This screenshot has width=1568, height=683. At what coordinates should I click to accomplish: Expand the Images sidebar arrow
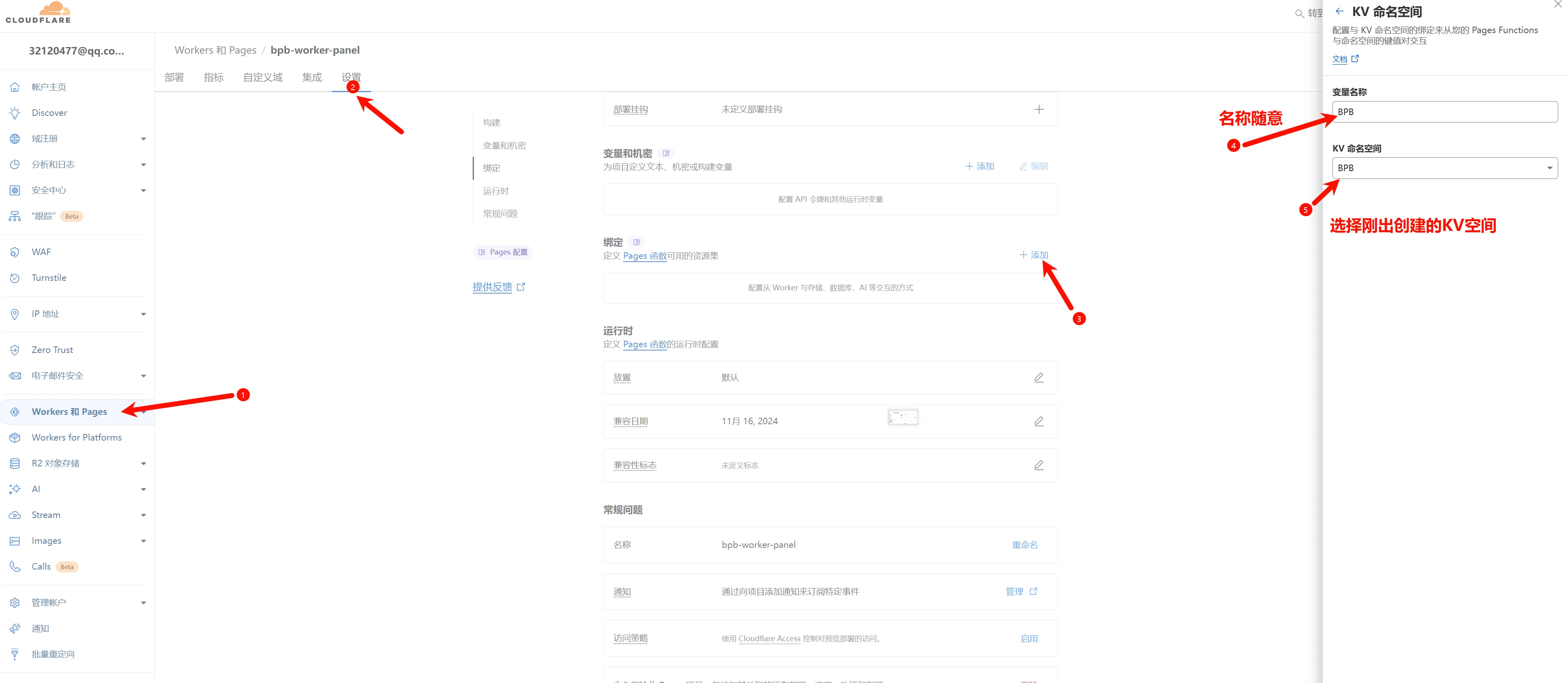(144, 541)
